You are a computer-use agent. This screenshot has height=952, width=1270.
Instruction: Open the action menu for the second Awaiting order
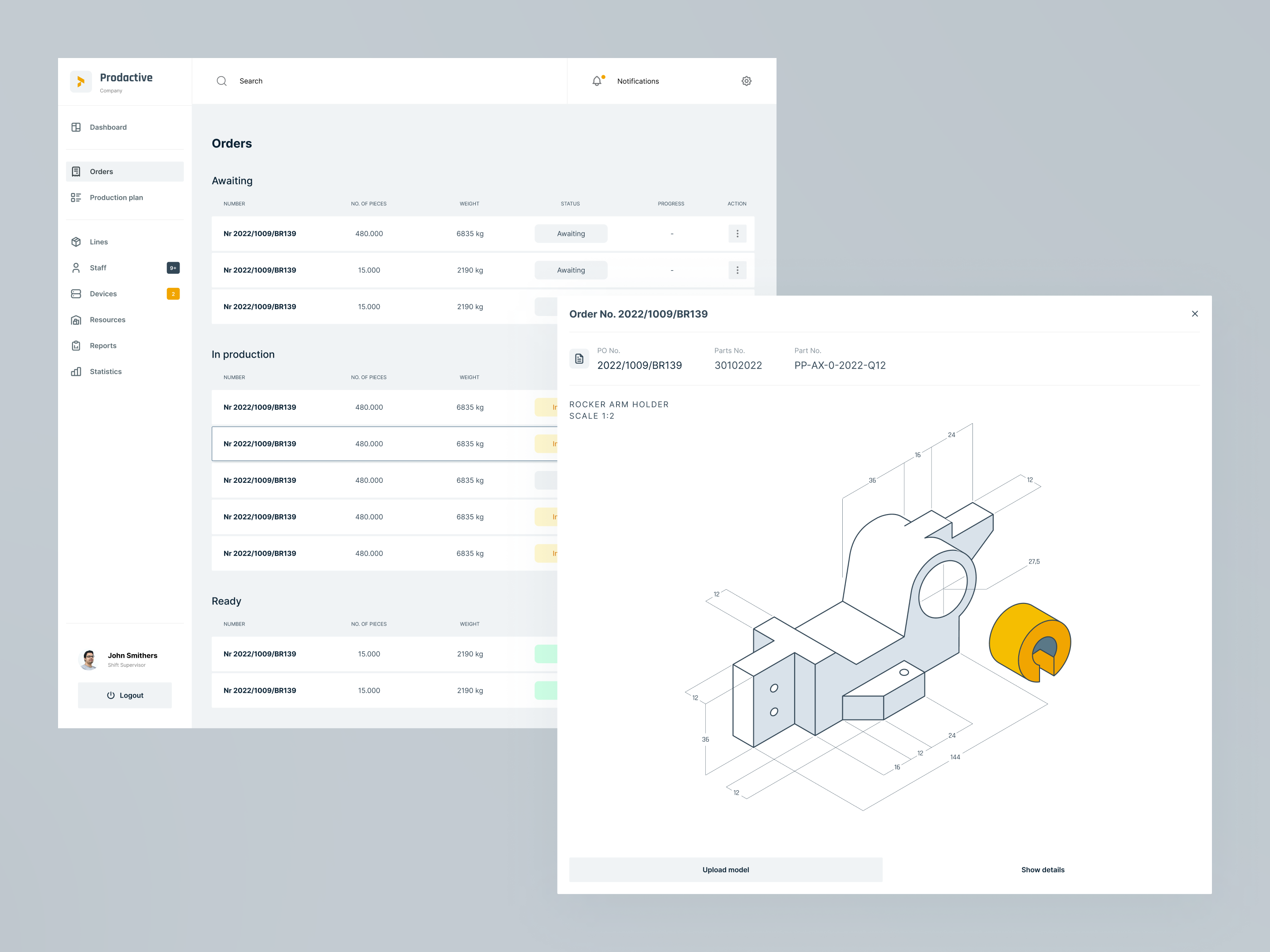click(737, 270)
